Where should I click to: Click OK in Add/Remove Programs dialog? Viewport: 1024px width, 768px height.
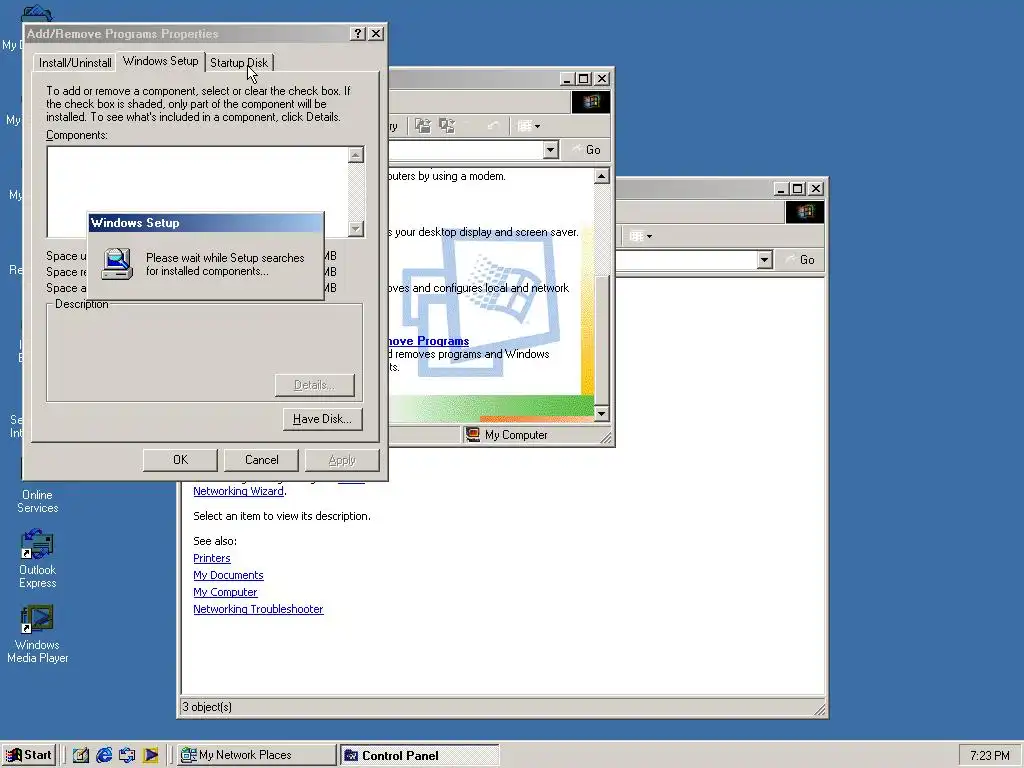pos(180,460)
